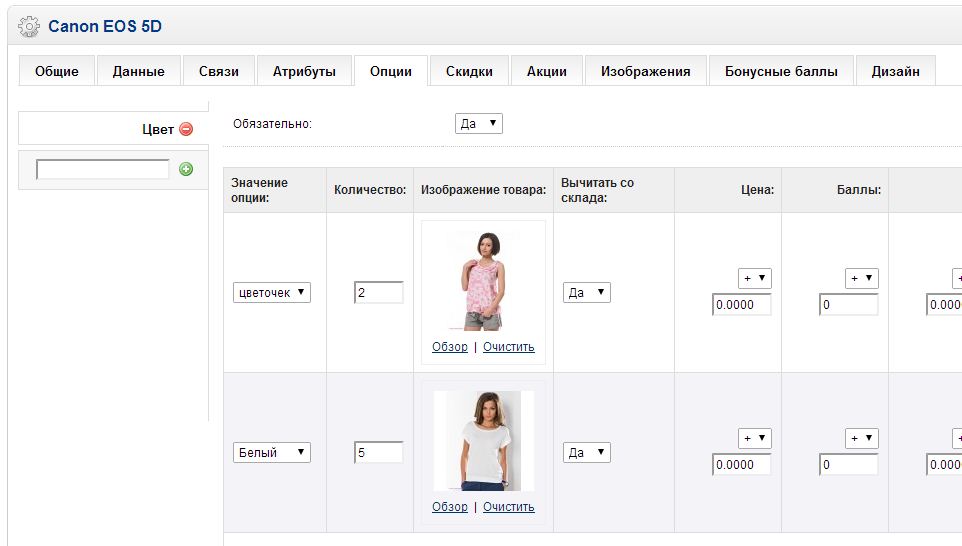Remove the Цвет option with red minus icon

pos(186,129)
